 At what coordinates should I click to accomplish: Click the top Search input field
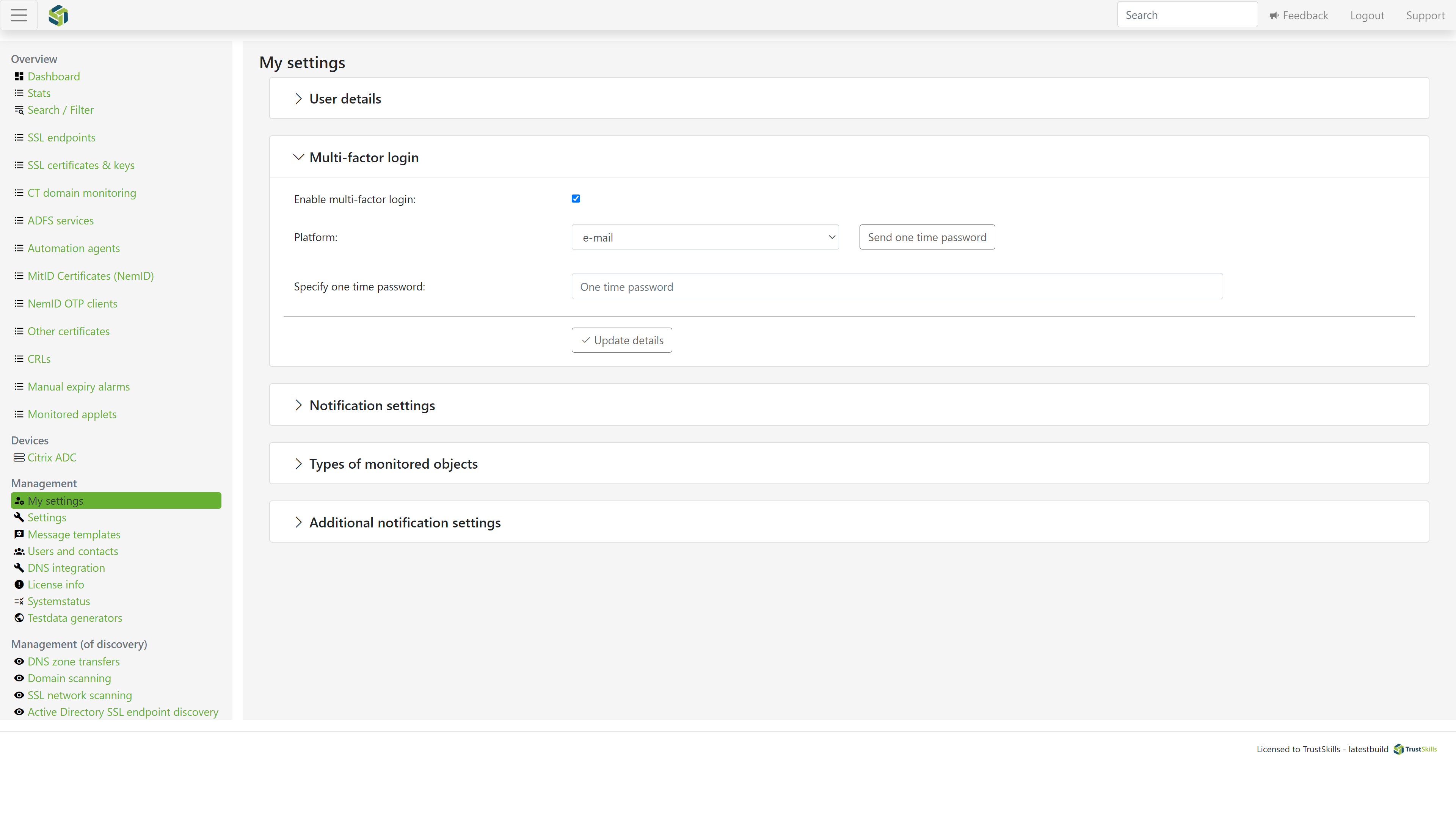(x=1187, y=15)
